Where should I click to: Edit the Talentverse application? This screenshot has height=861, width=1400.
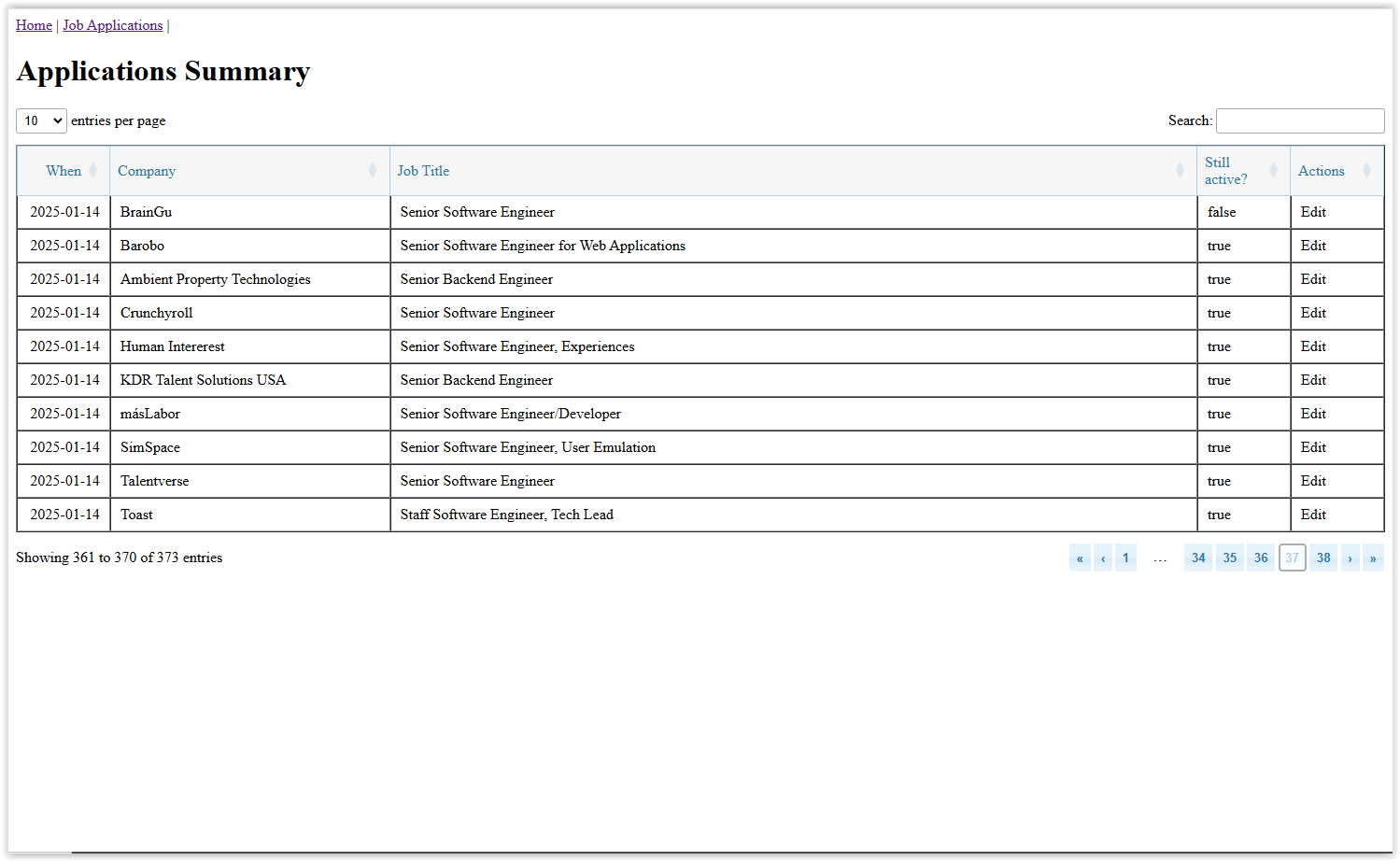1313,481
